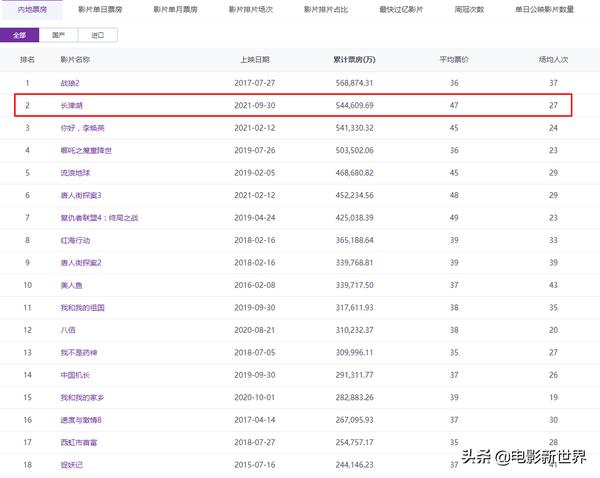Click the release date 2018-07-05
600x478 pixels.
tap(254, 353)
